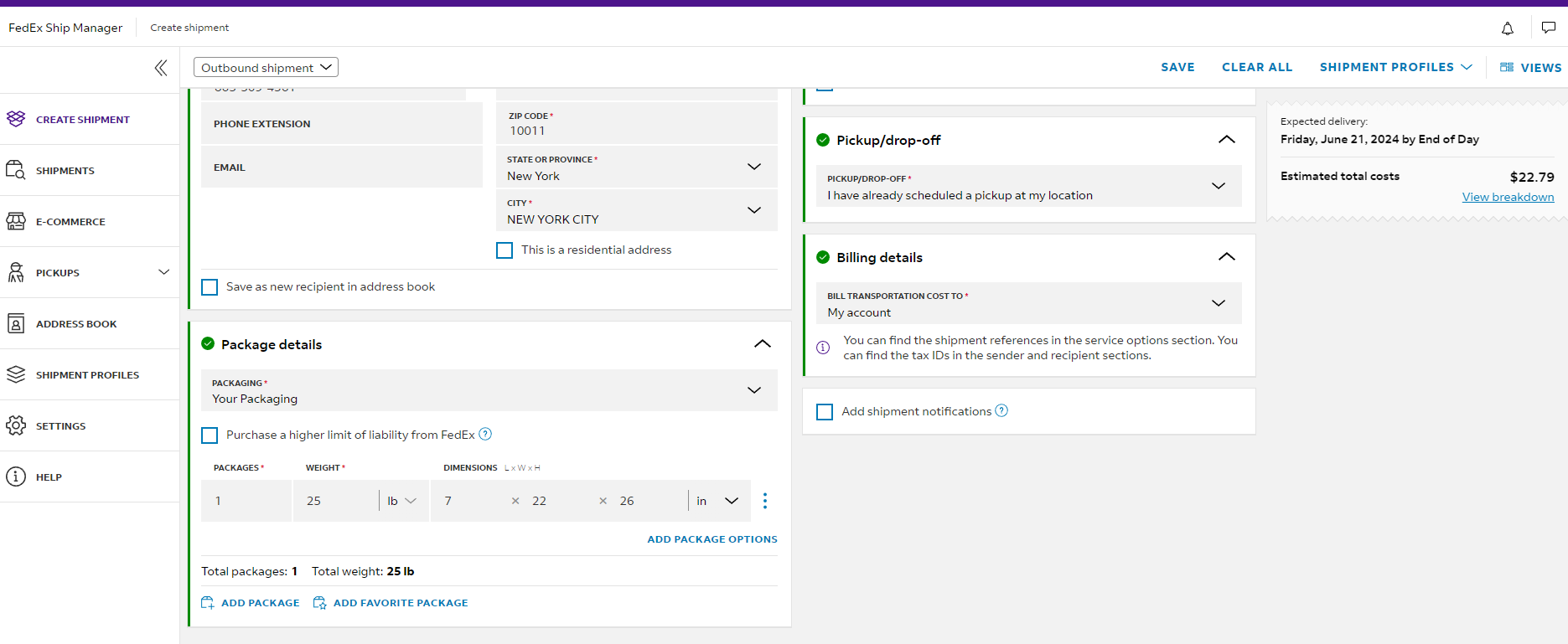The image size is (1568, 644).
Task: Open the Packaging dropdown
Action: coord(489,390)
